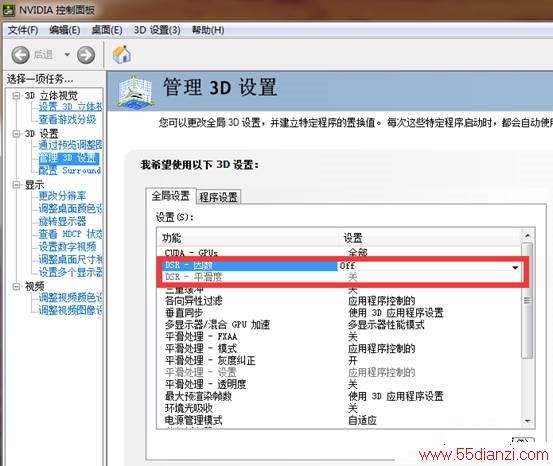Viewport: 553px width, 466px height.
Task: Open the 3D 设置(3) menu
Action: click(x=157, y=30)
